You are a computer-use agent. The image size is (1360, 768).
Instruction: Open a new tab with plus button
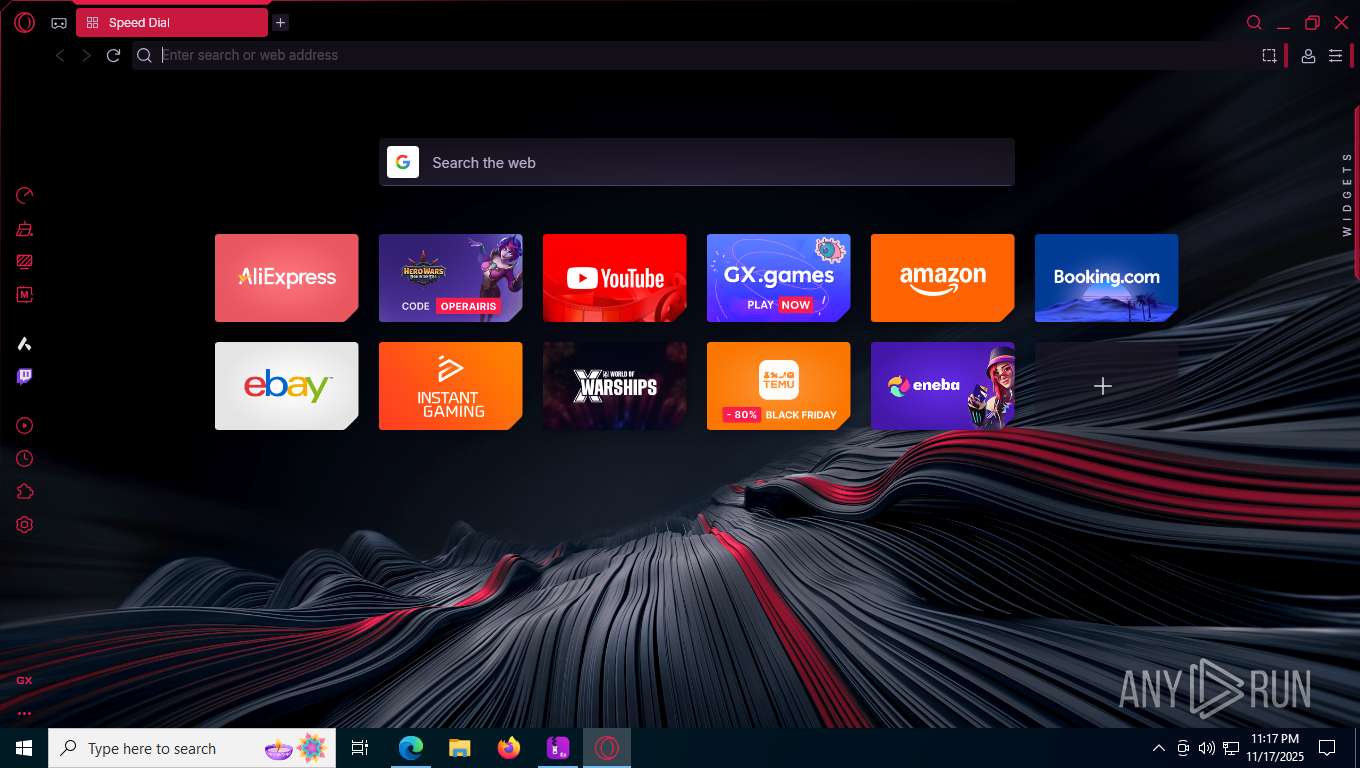click(x=280, y=22)
